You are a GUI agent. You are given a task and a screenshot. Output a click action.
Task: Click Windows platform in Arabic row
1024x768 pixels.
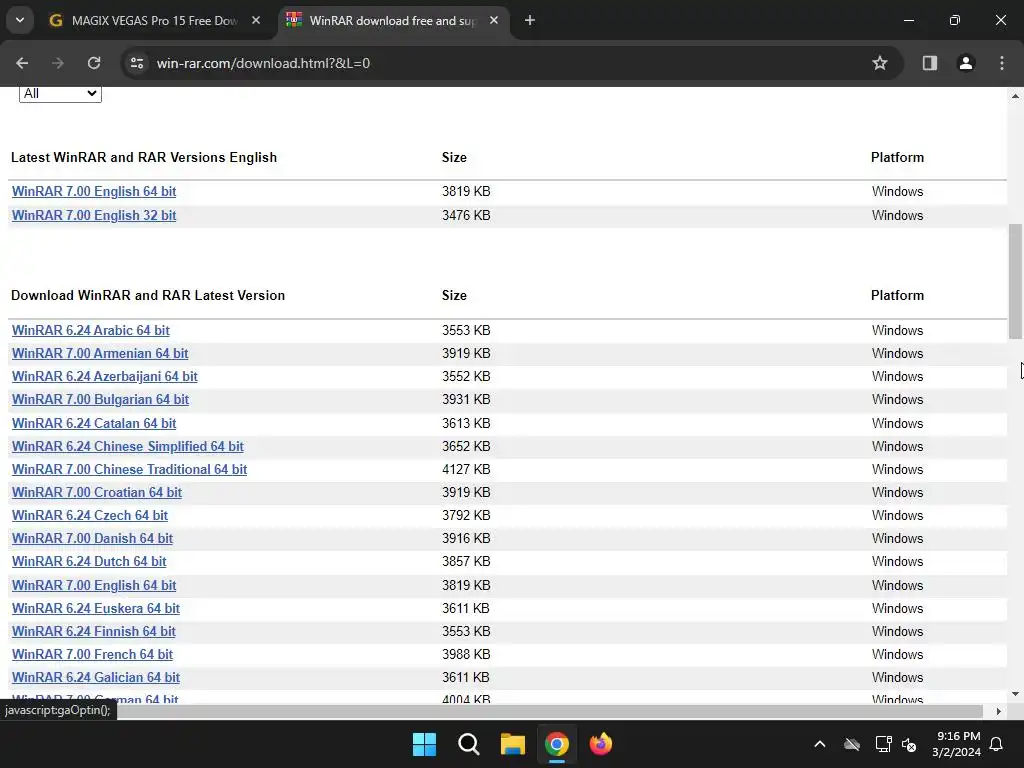pos(897,330)
